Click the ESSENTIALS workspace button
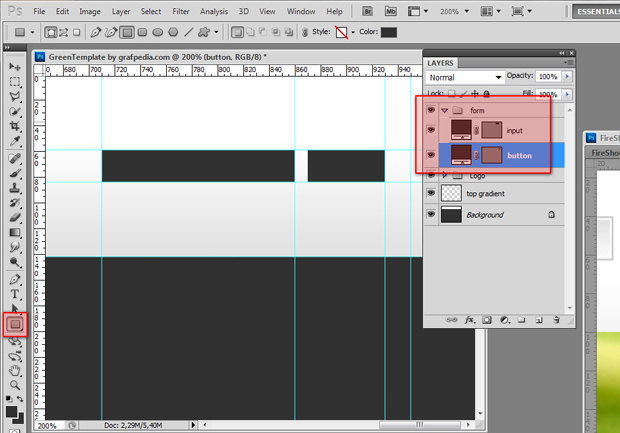The height and width of the screenshot is (433, 620). pos(597,11)
